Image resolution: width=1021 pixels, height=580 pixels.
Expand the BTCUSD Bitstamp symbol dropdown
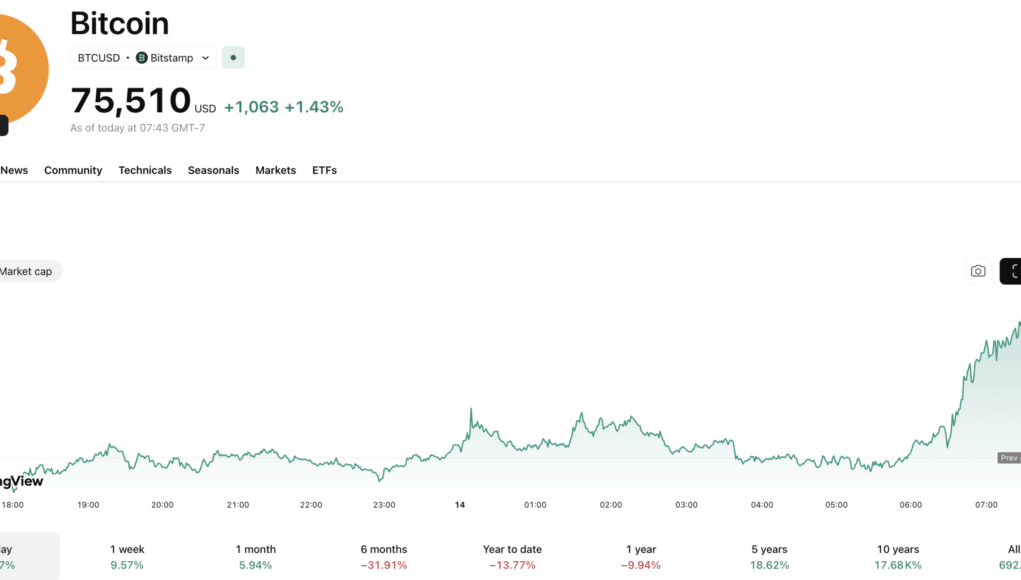tap(143, 58)
